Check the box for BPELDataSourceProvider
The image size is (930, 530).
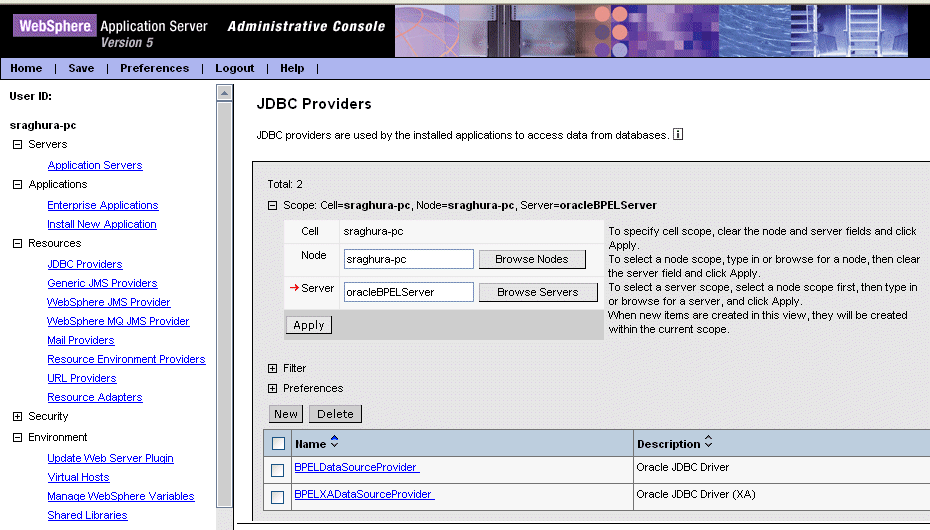(x=277, y=470)
